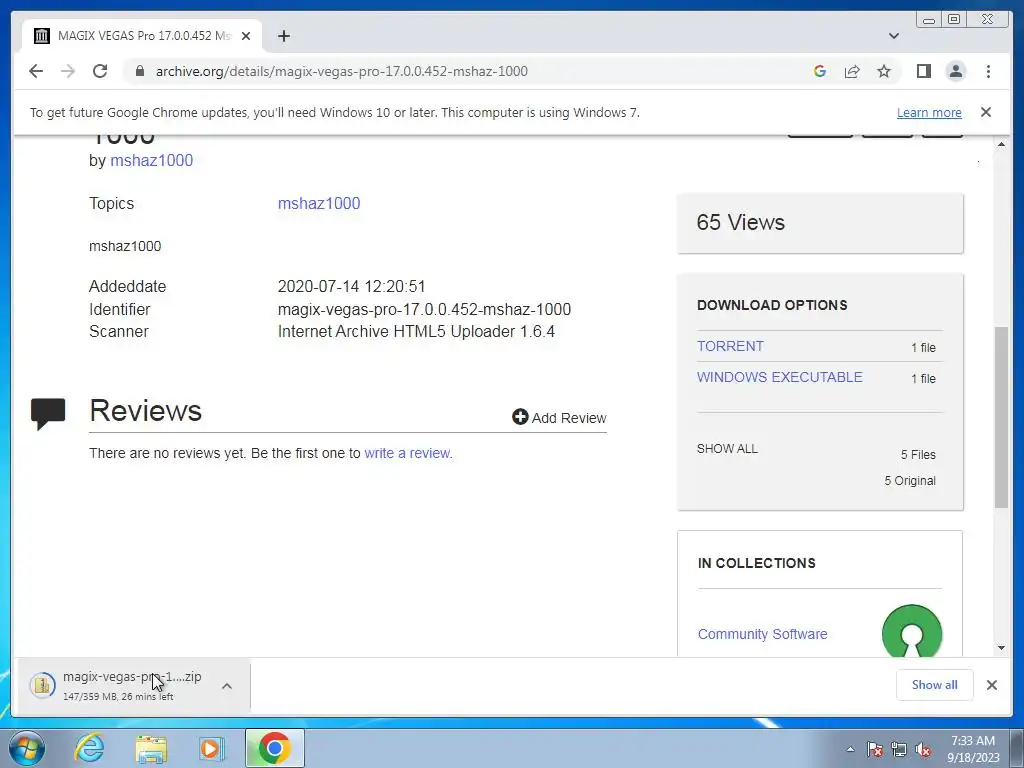Open the Learn more link in infobar

pos(929,112)
